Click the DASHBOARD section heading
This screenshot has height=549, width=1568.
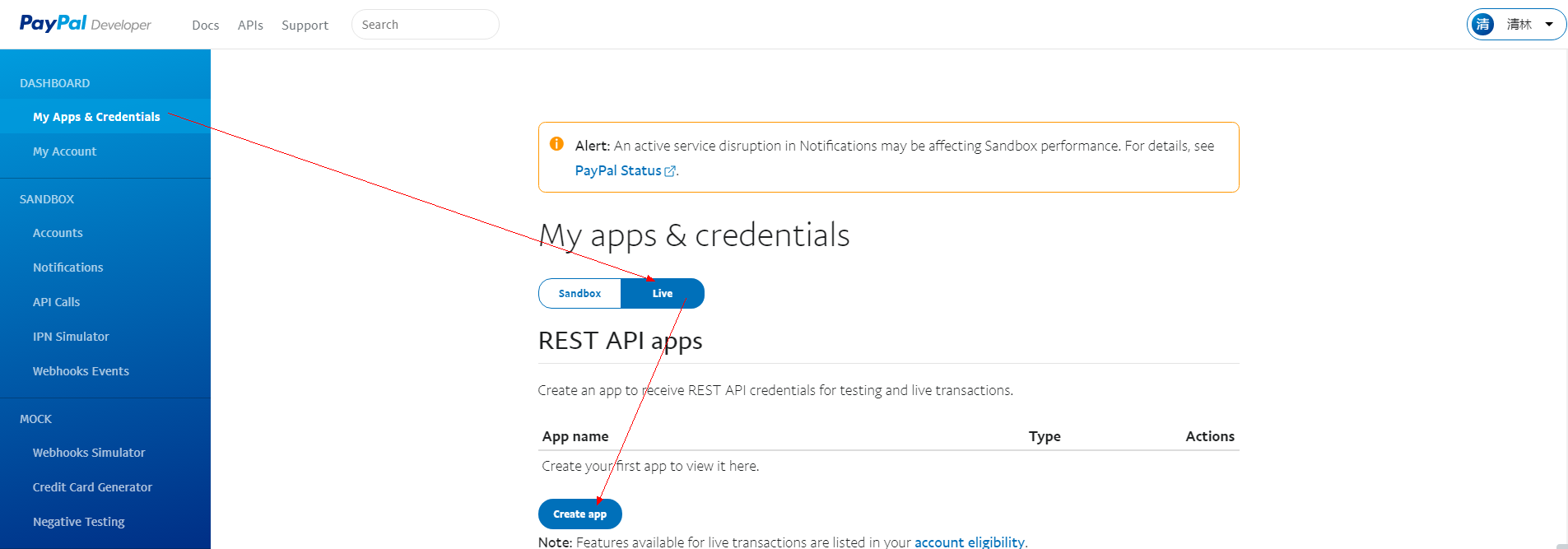[55, 83]
